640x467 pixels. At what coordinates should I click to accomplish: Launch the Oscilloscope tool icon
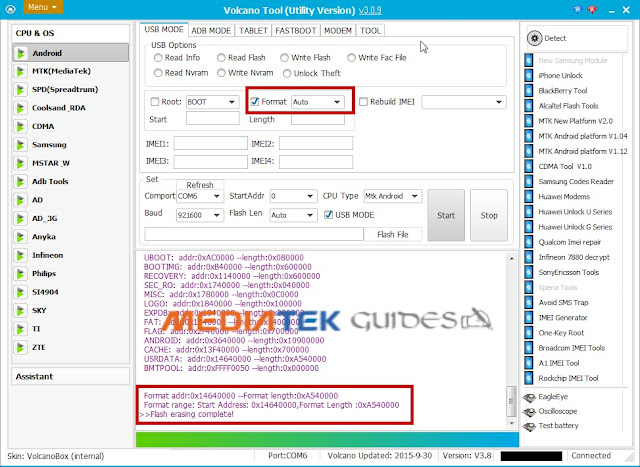[x=529, y=411]
